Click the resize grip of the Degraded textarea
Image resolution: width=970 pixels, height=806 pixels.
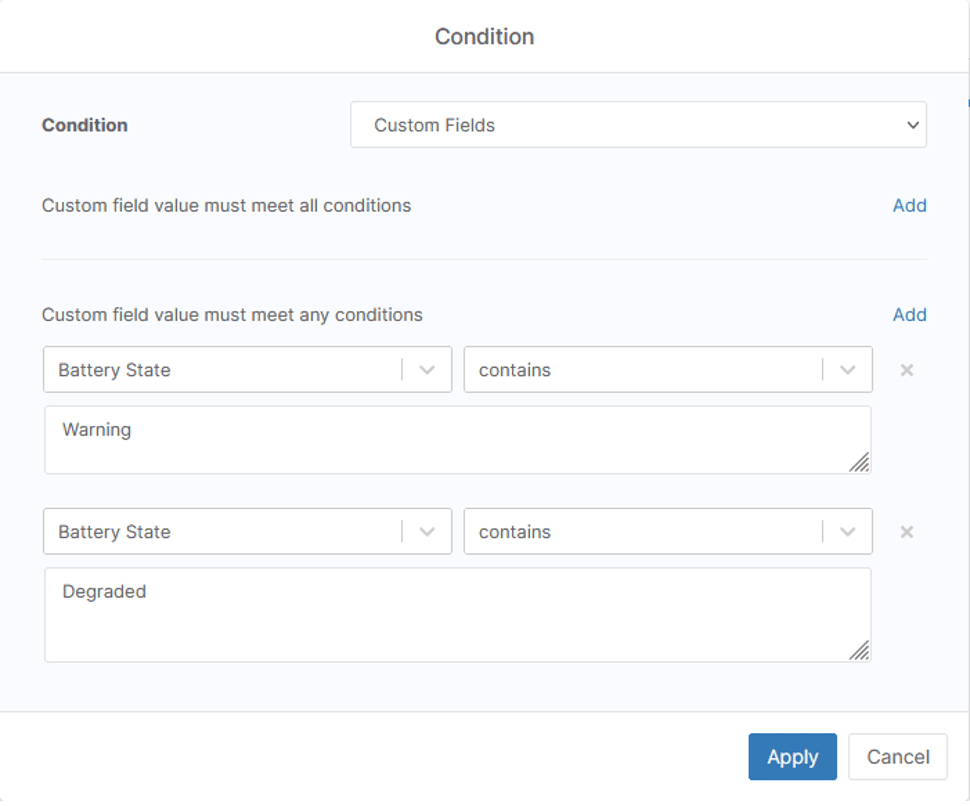860,651
